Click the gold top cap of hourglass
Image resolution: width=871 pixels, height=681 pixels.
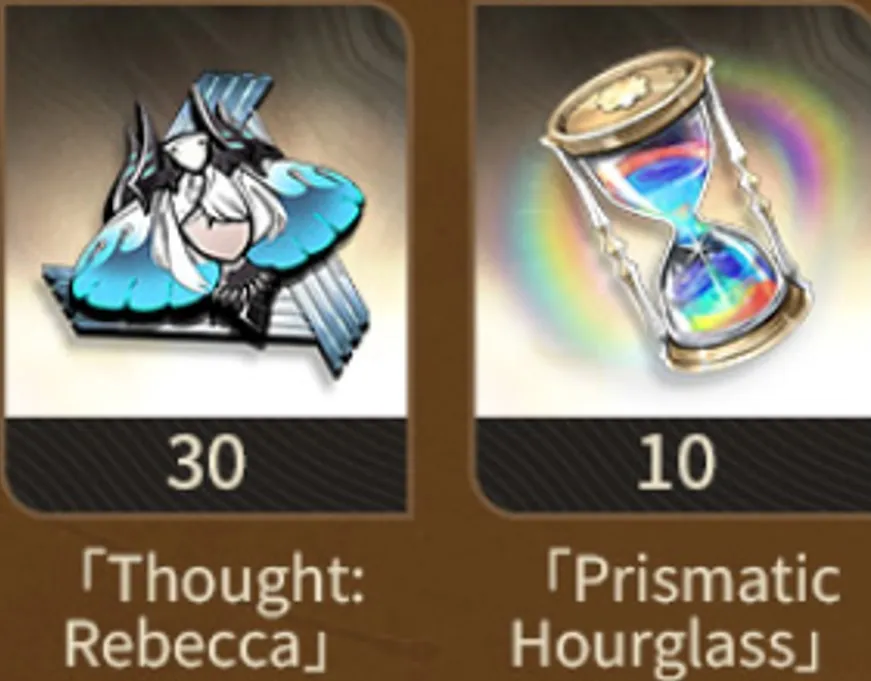628,103
